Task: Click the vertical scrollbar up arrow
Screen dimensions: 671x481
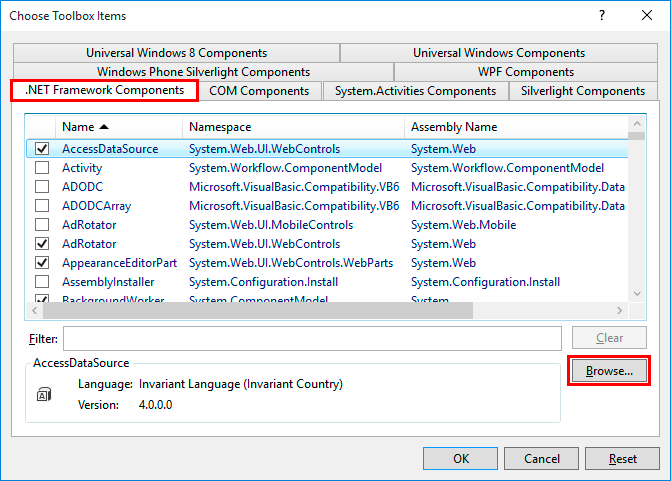Action: coord(637,124)
